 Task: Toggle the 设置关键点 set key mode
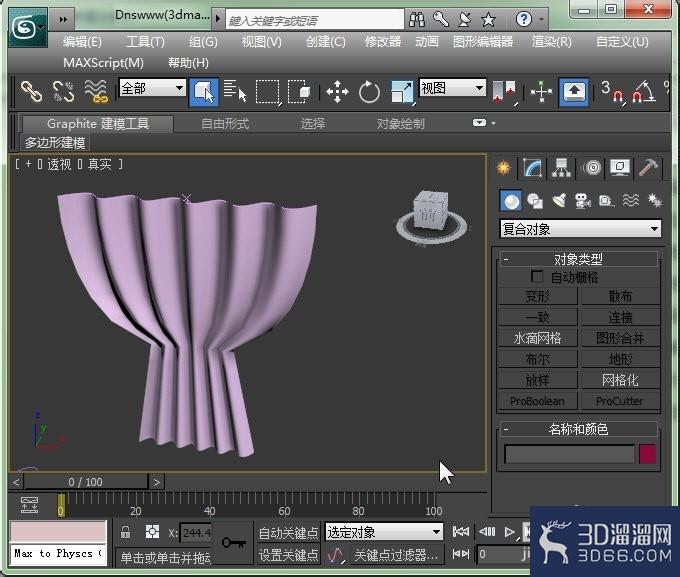[288, 555]
